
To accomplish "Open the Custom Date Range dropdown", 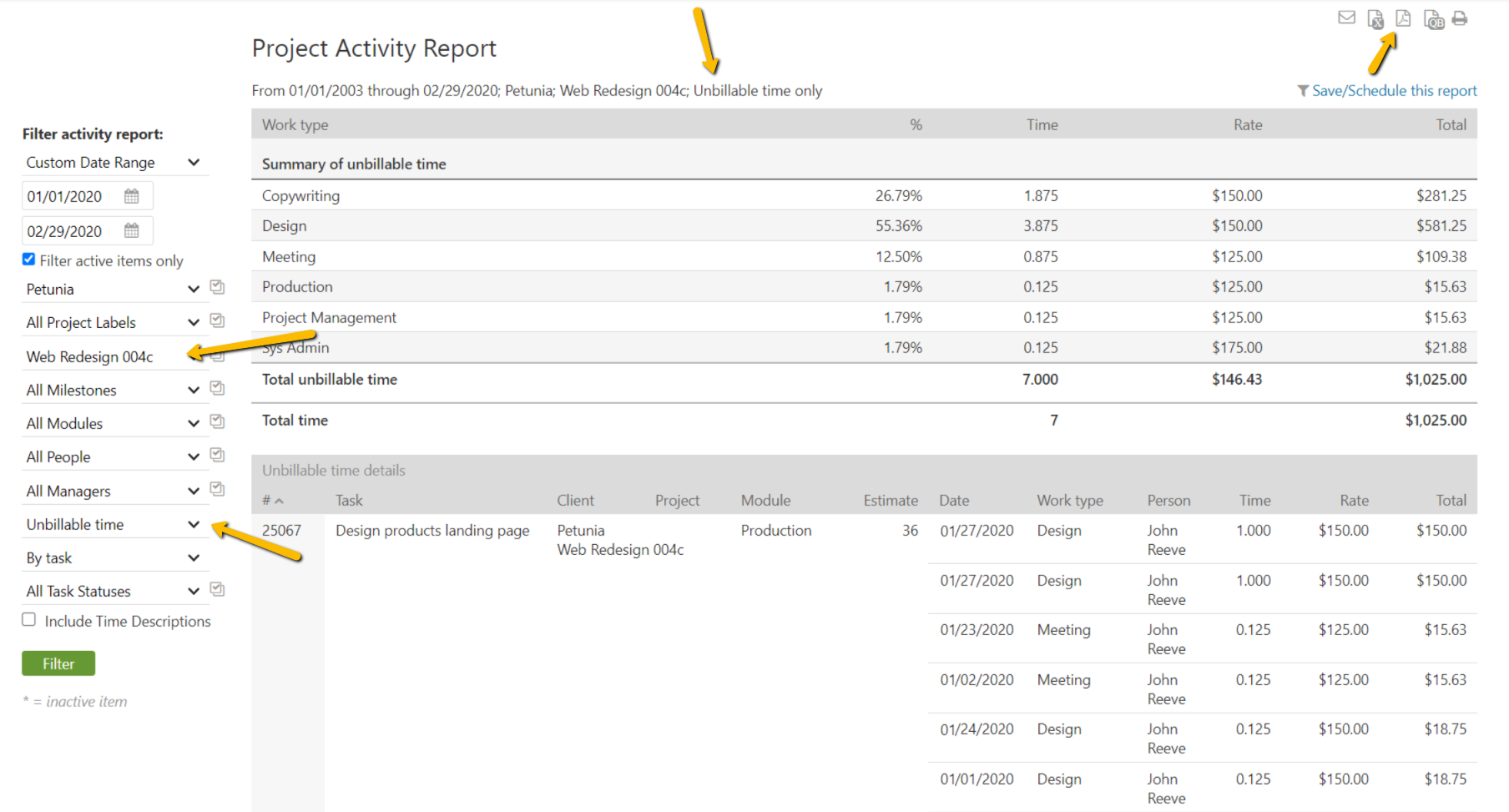I will [113, 163].
